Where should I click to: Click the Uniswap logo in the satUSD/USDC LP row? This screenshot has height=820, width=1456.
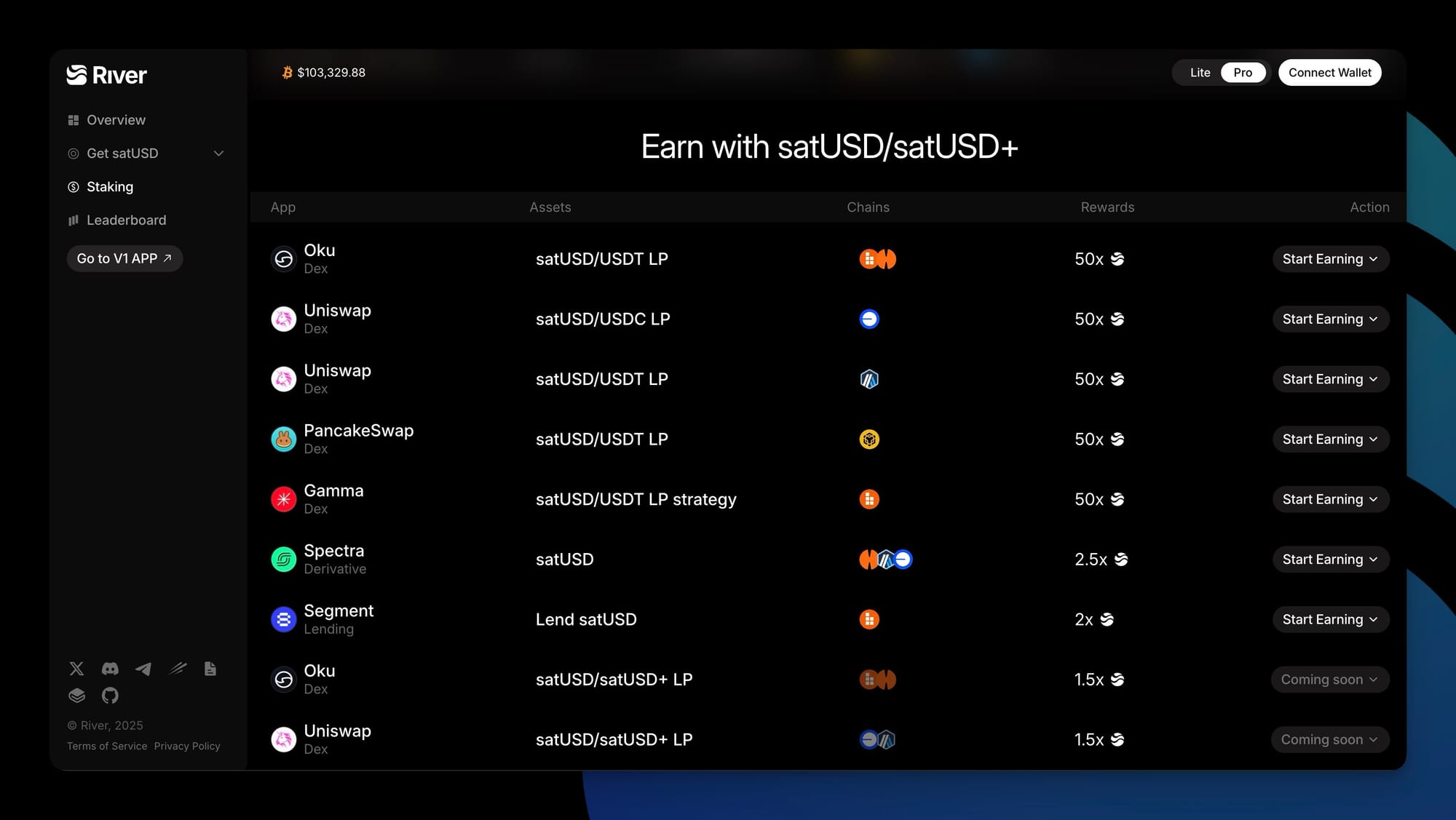click(x=284, y=319)
